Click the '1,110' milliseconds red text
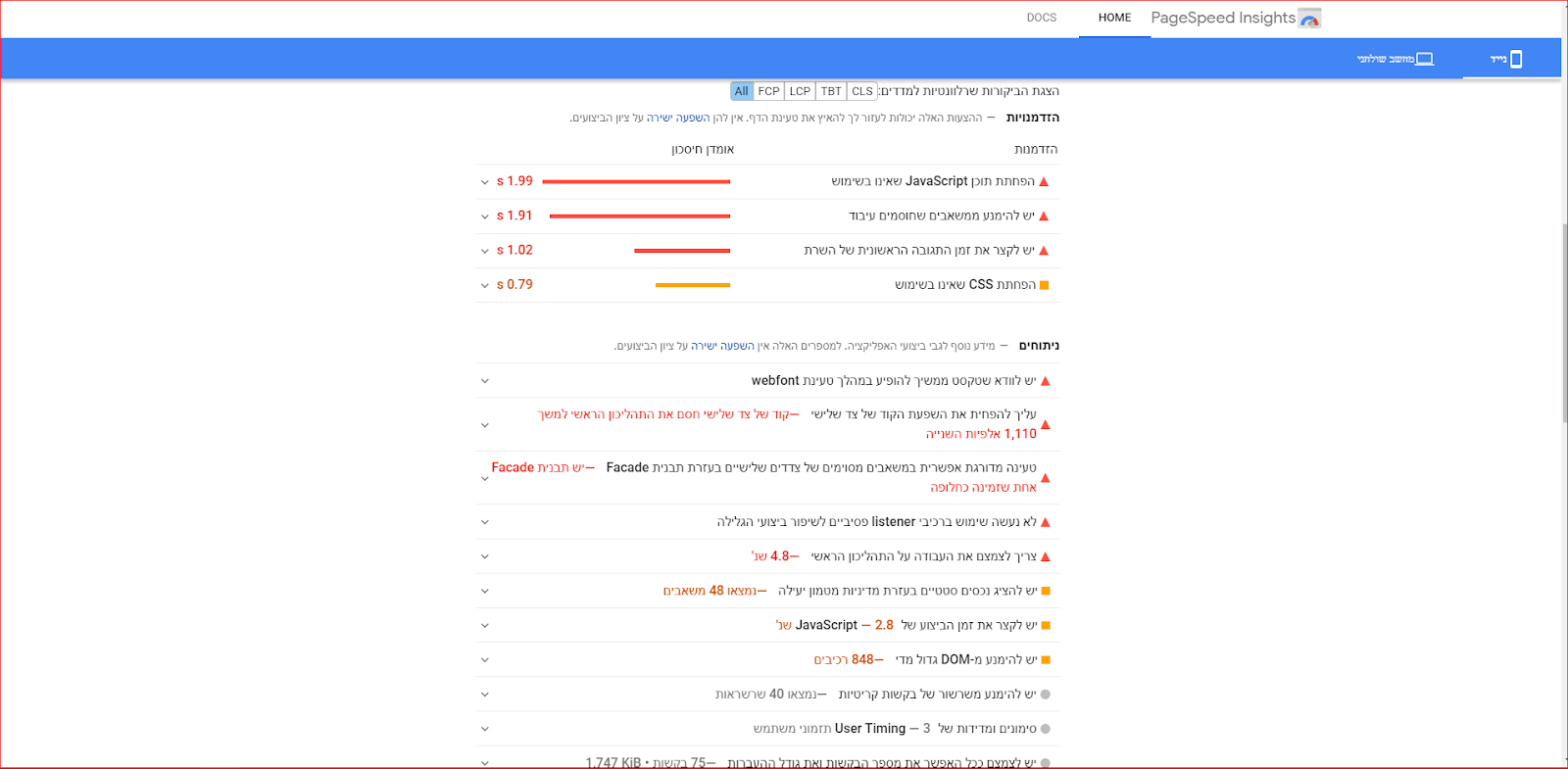This screenshot has height=769, width=1568. point(1020,434)
